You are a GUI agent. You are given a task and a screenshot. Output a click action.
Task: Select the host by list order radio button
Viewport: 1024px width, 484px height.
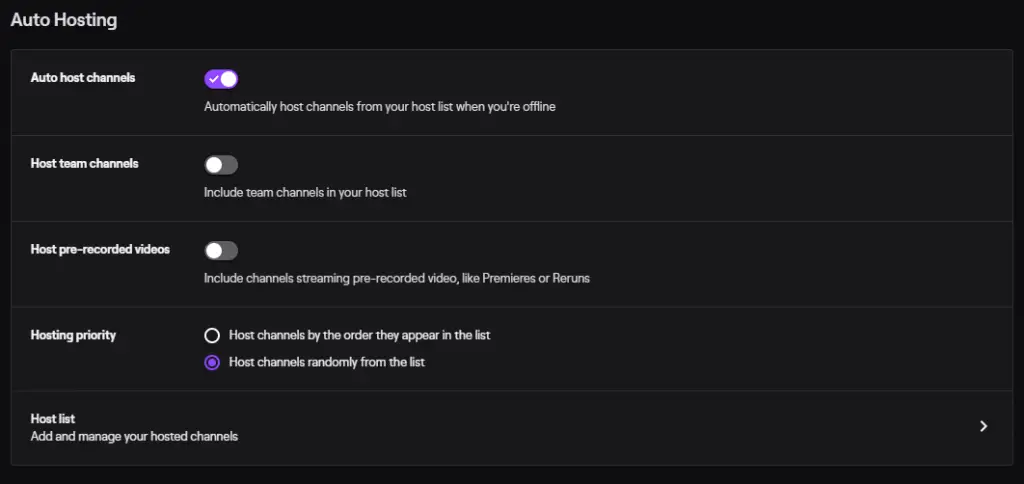212,336
